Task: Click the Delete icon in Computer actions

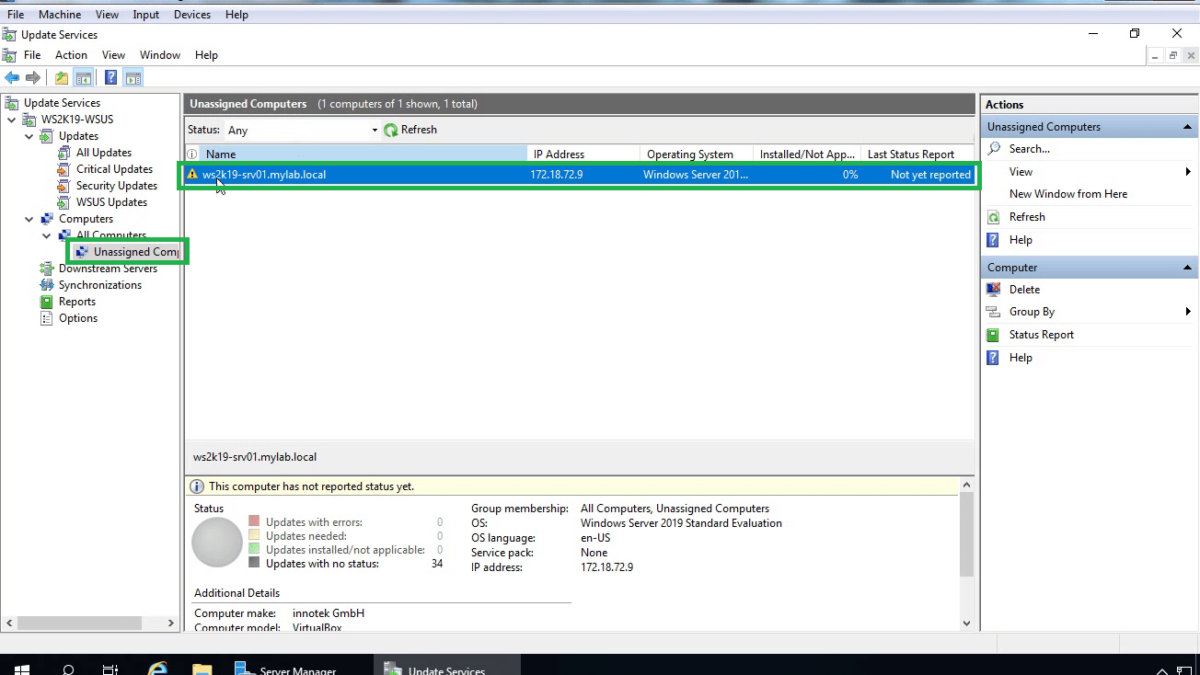Action: click(x=994, y=290)
